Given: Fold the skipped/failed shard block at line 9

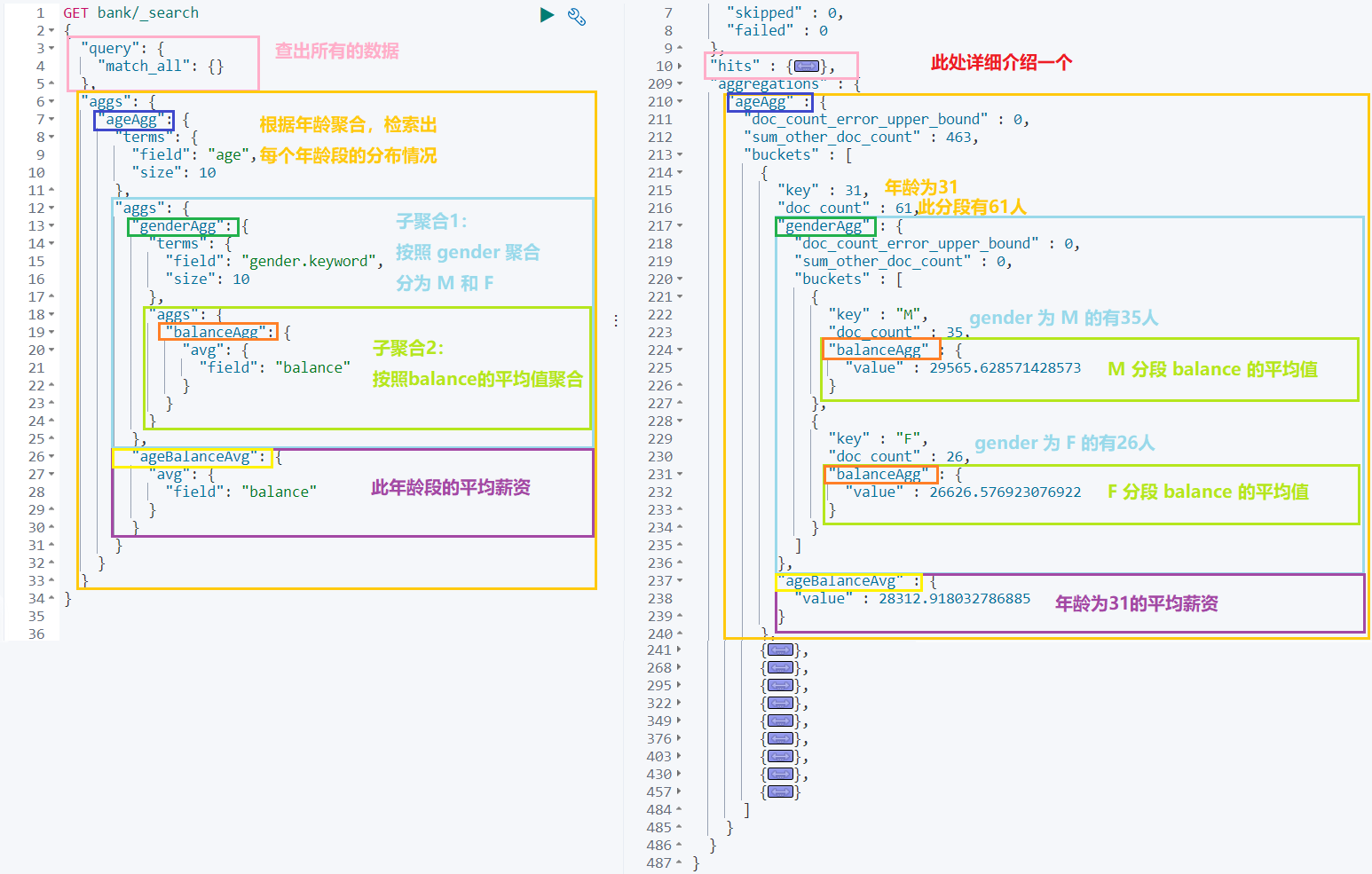Looking at the screenshot, I should pyautogui.click(x=680, y=47).
